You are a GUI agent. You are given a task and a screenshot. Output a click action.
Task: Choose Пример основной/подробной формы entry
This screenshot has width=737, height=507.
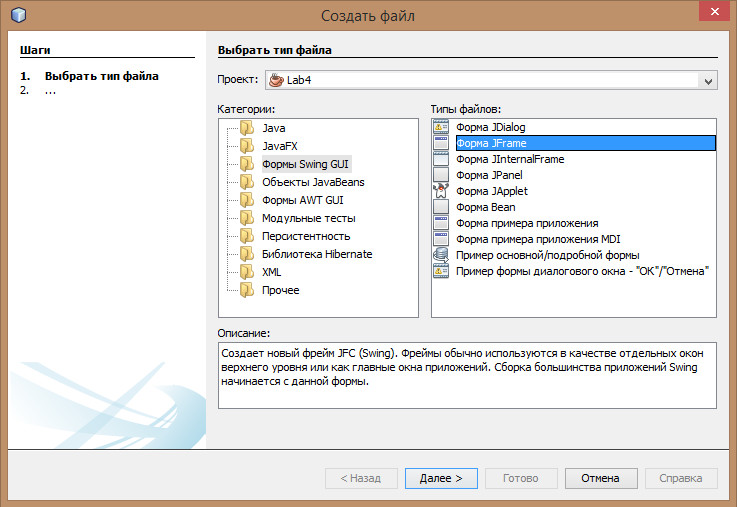(548, 255)
